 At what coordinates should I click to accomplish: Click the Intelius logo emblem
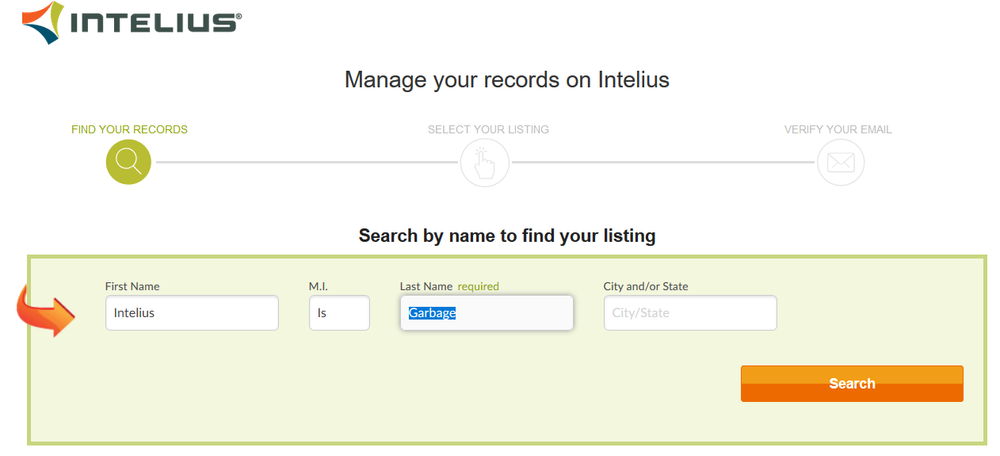pos(43,22)
